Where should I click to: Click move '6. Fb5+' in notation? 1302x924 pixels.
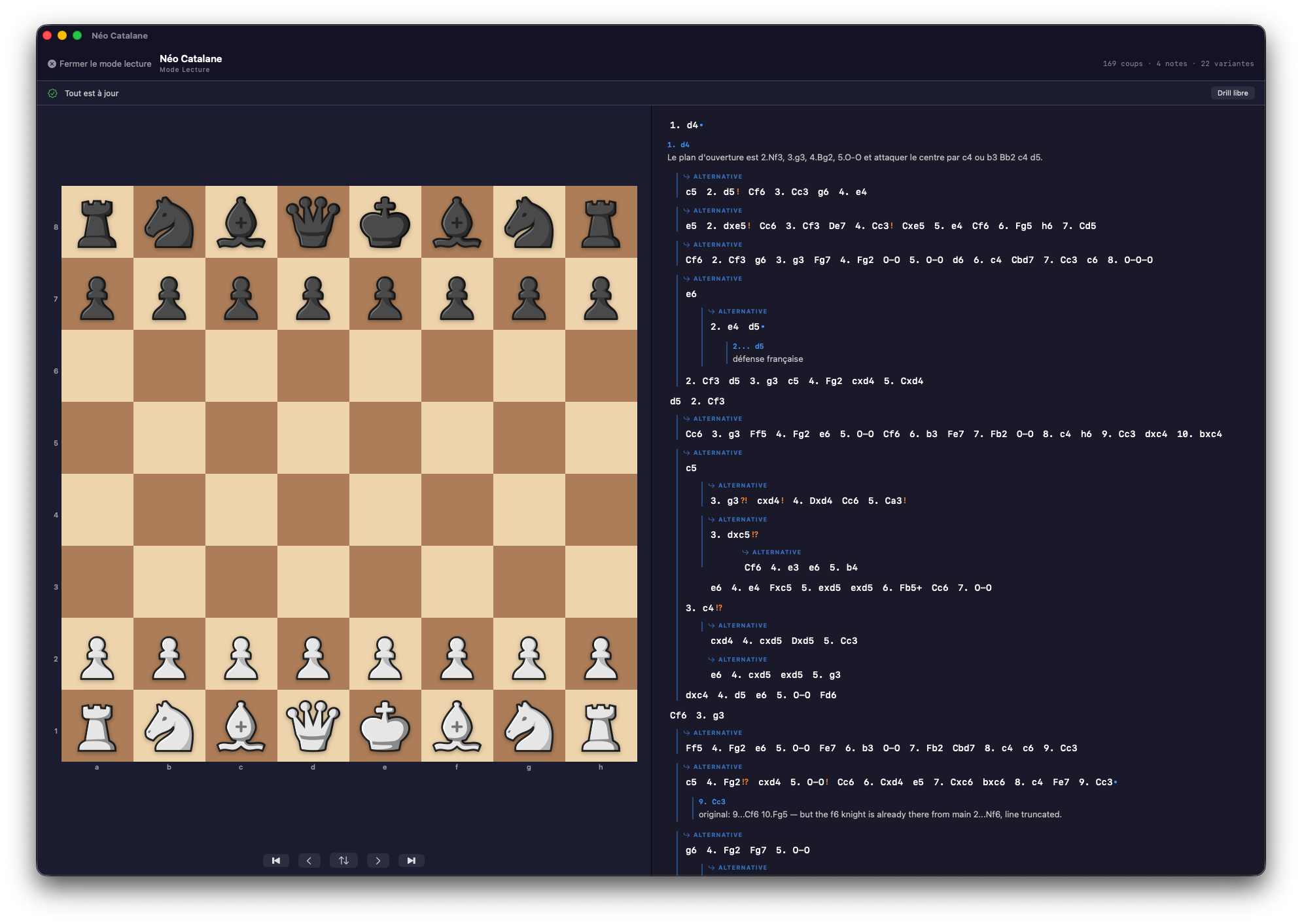(902, 588)
